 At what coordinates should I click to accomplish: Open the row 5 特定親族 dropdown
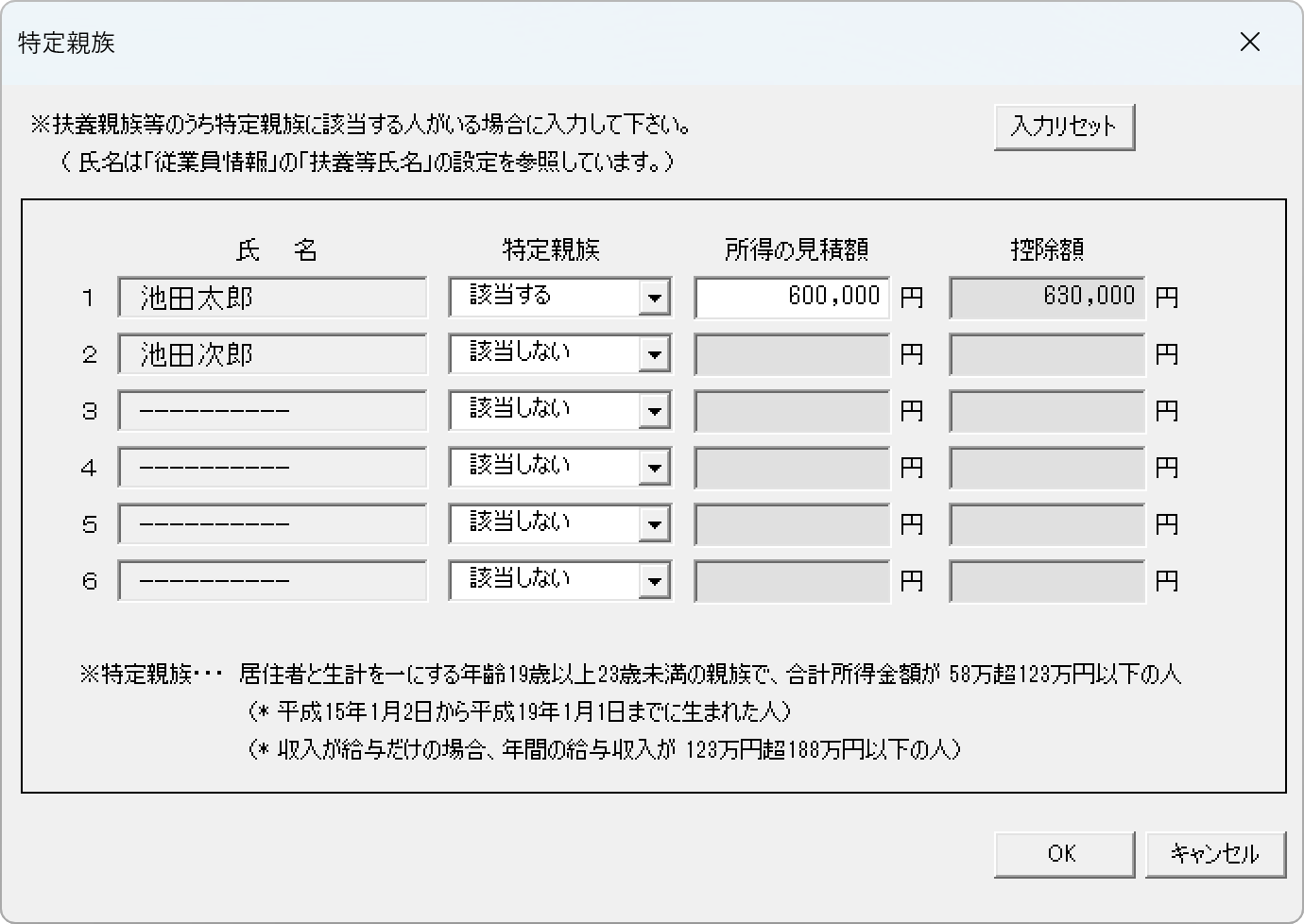[653, 524]
